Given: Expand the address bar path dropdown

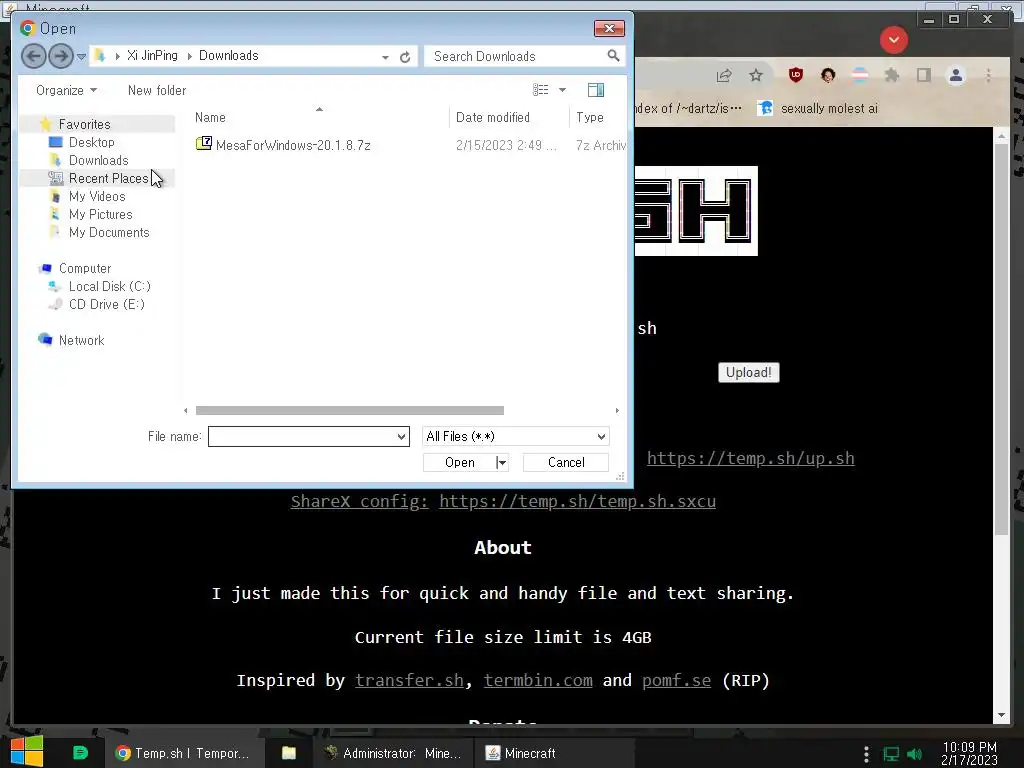Looking at the screenshot, I should [x=385, y=57].
